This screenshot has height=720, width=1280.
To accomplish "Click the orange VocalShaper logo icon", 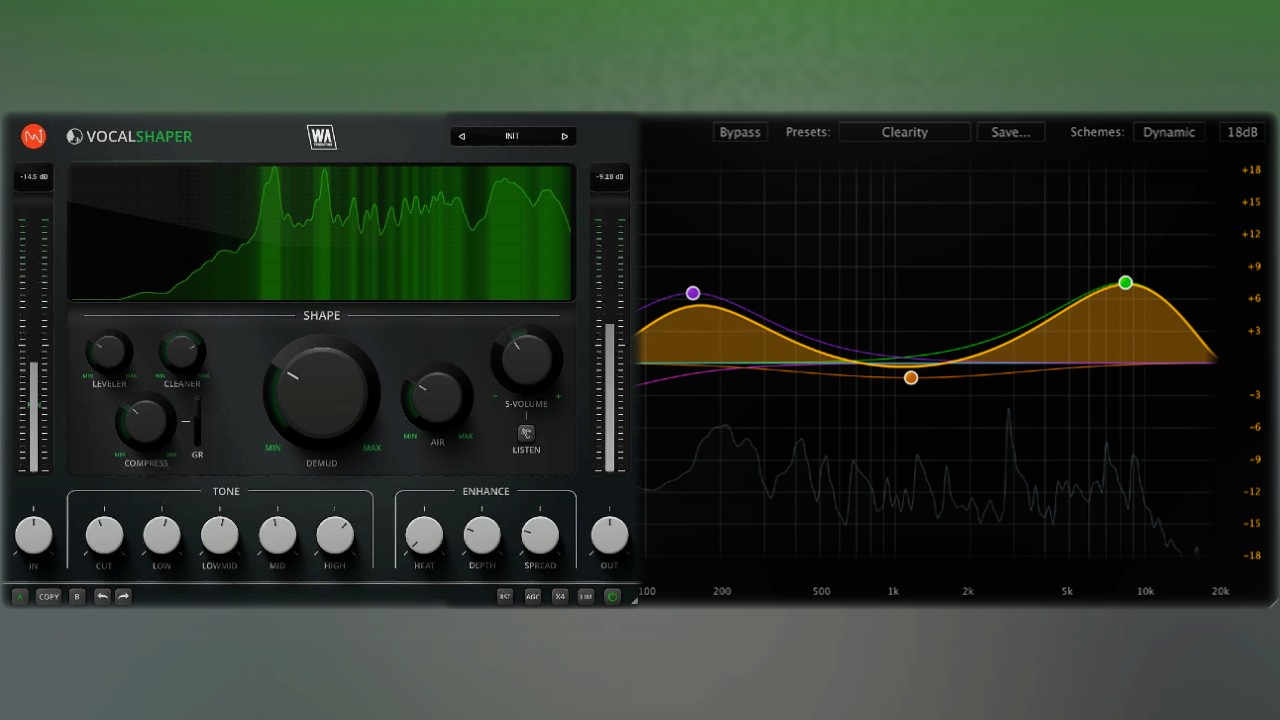I will pyautogui.click(x=34, y=136).
